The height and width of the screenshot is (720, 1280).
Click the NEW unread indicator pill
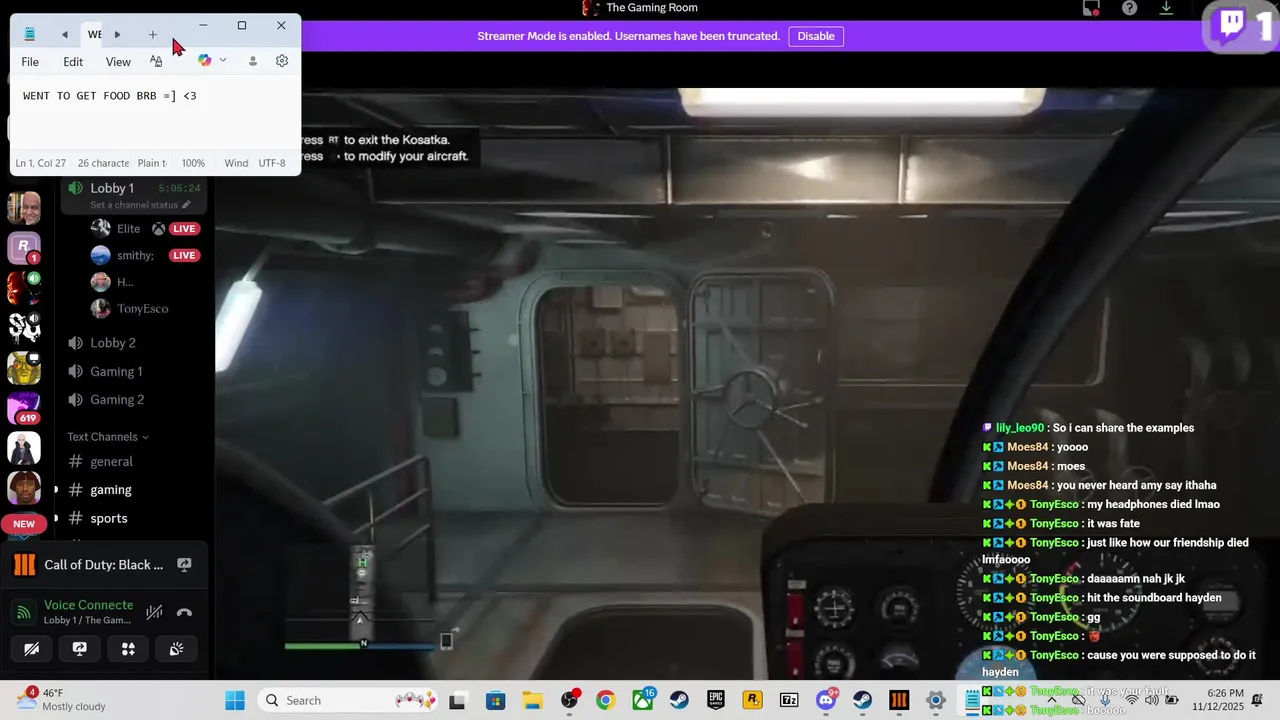(x=24, y=524)
